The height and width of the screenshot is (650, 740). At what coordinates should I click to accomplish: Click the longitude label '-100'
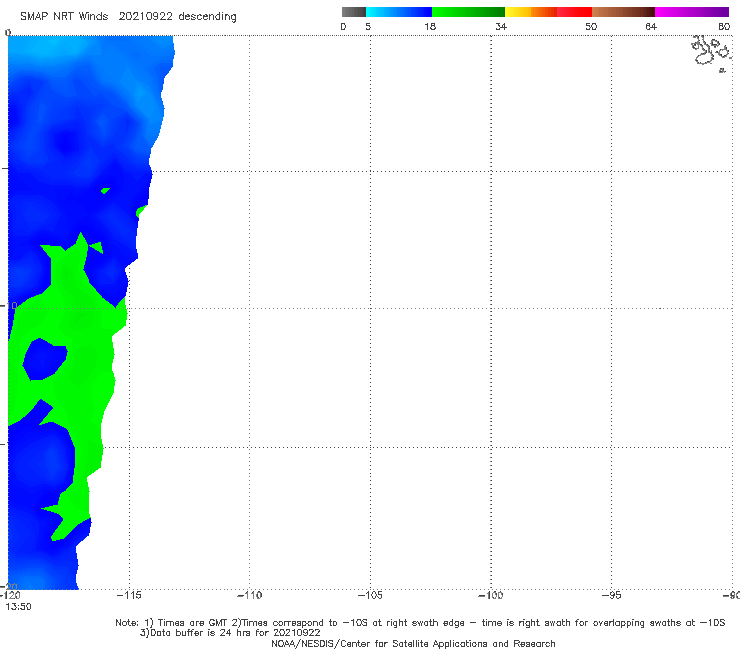[x=491, y=595]
